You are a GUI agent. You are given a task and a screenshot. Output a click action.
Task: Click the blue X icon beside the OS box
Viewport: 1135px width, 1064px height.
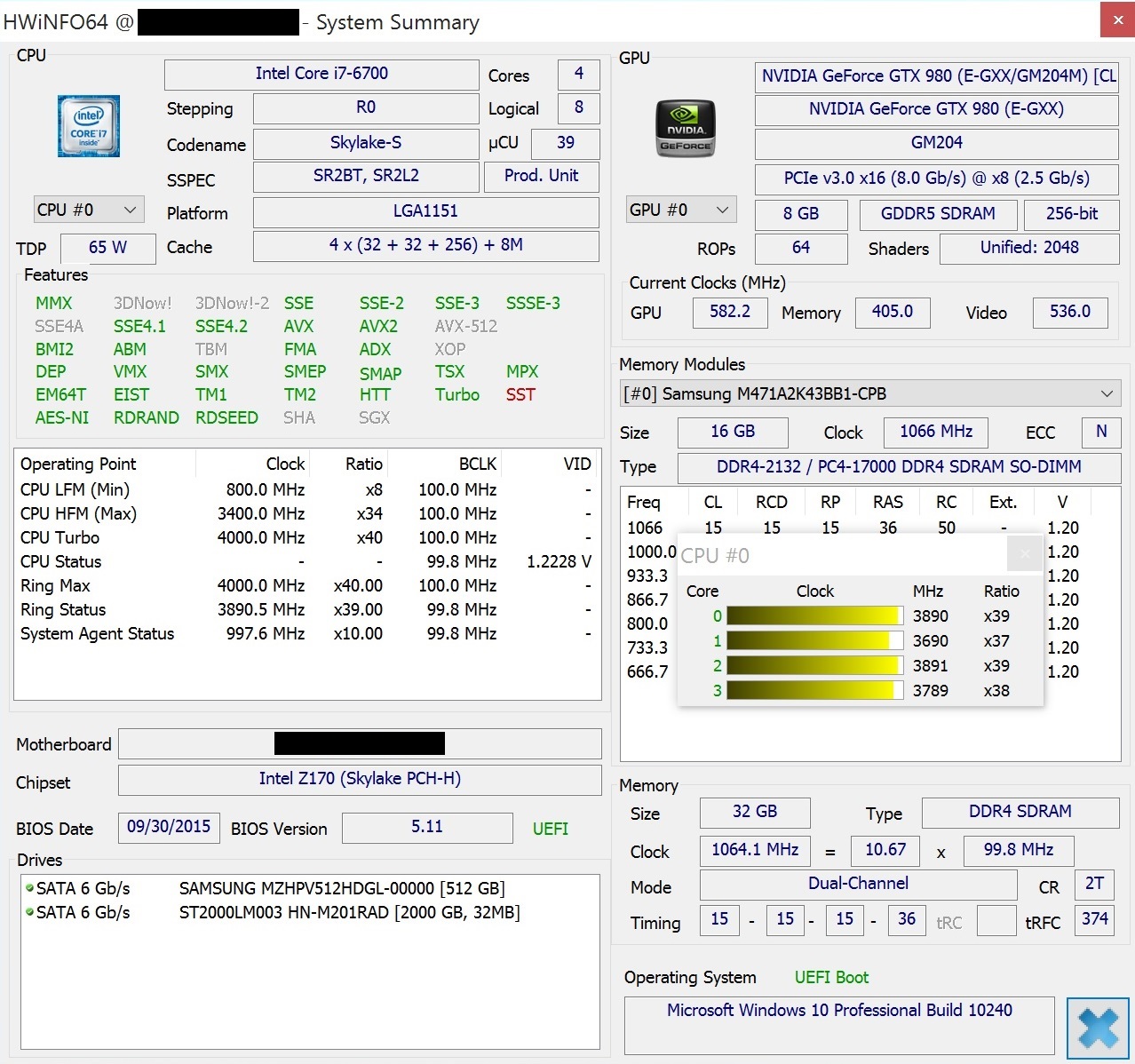point(1098,1028)
